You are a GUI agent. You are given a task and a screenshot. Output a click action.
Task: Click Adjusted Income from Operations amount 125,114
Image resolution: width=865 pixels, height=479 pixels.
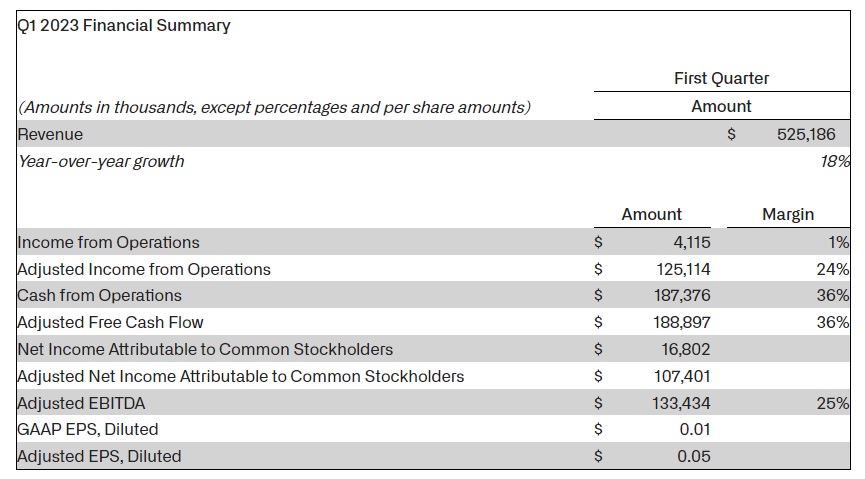(x=683, y=269)
